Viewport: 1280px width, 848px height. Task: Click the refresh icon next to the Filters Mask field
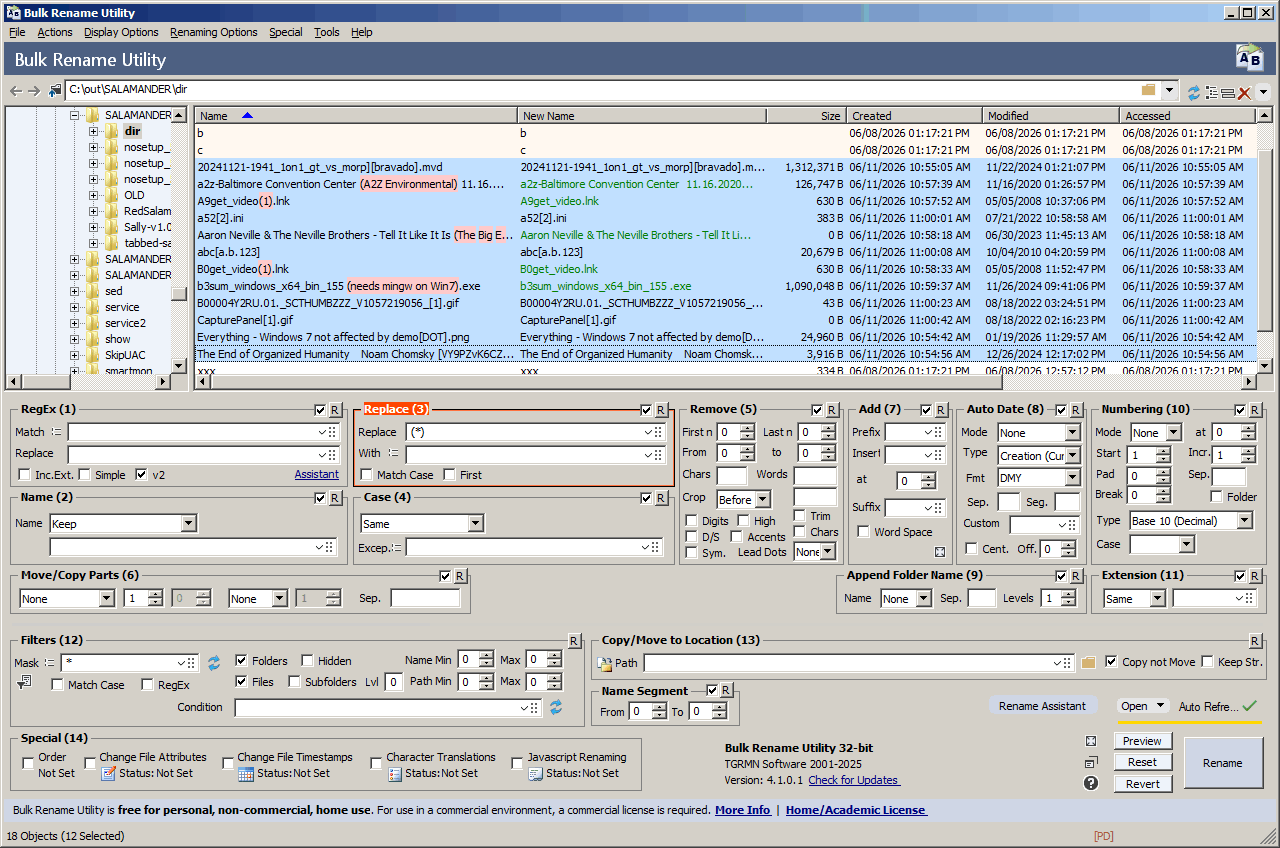pyautogui.click(x=213, y=662)
